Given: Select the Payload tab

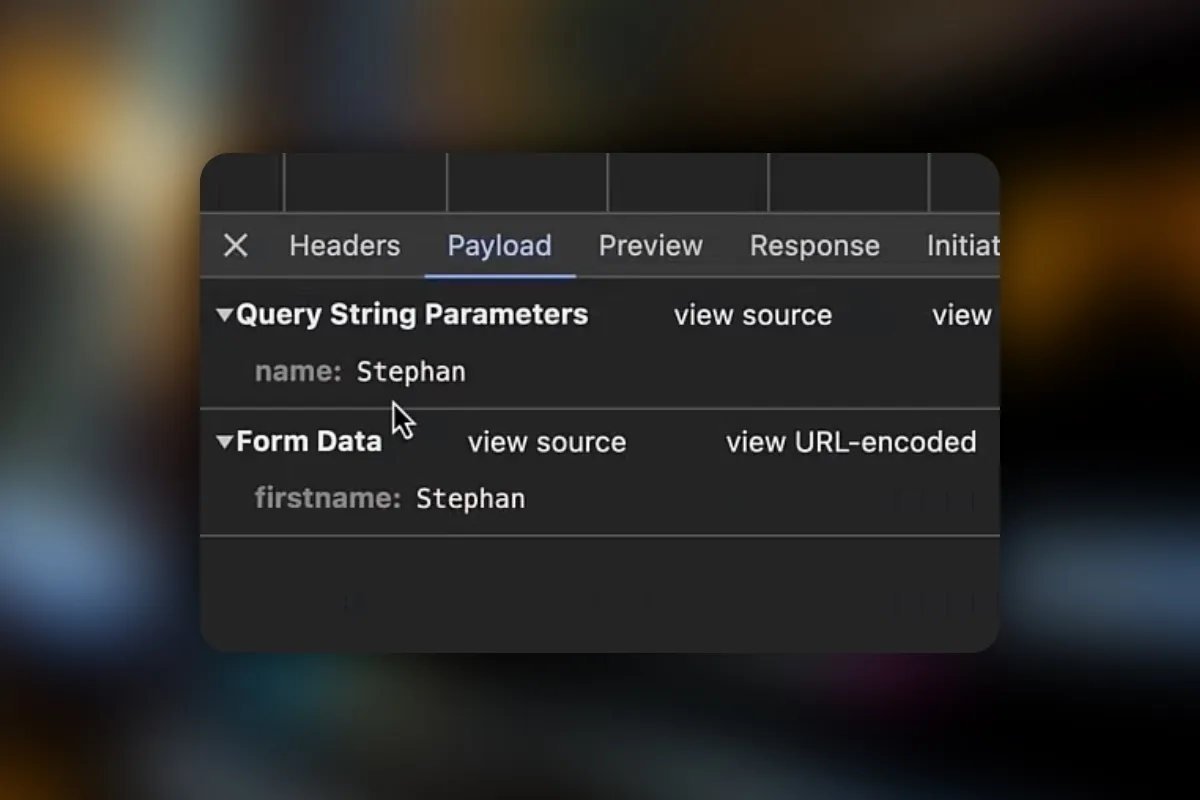Looking at the screenshot, I should pyautogui.click(x=499, y=246).
